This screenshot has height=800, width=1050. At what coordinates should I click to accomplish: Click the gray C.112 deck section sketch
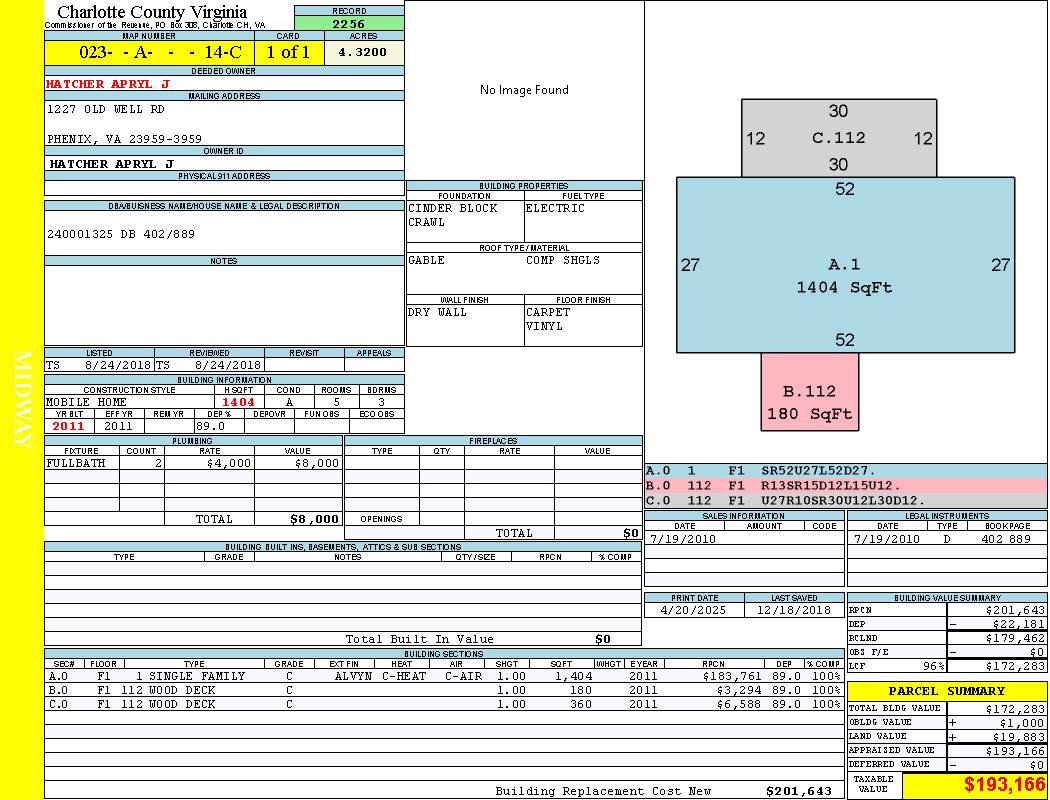point(838,138)
